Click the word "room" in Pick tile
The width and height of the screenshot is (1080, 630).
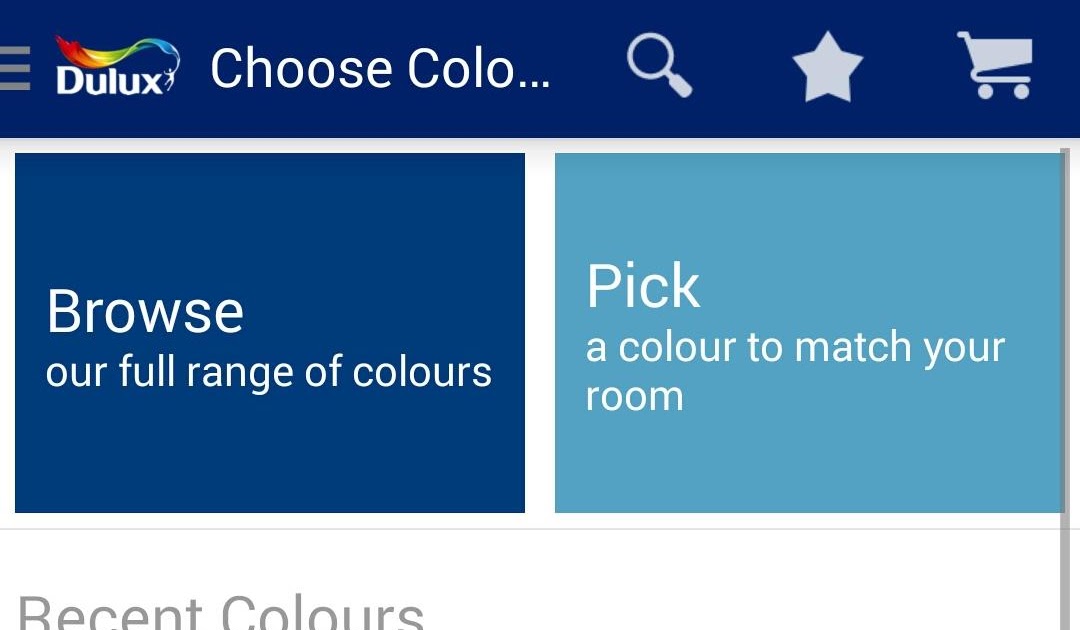(x=634, y=397)
